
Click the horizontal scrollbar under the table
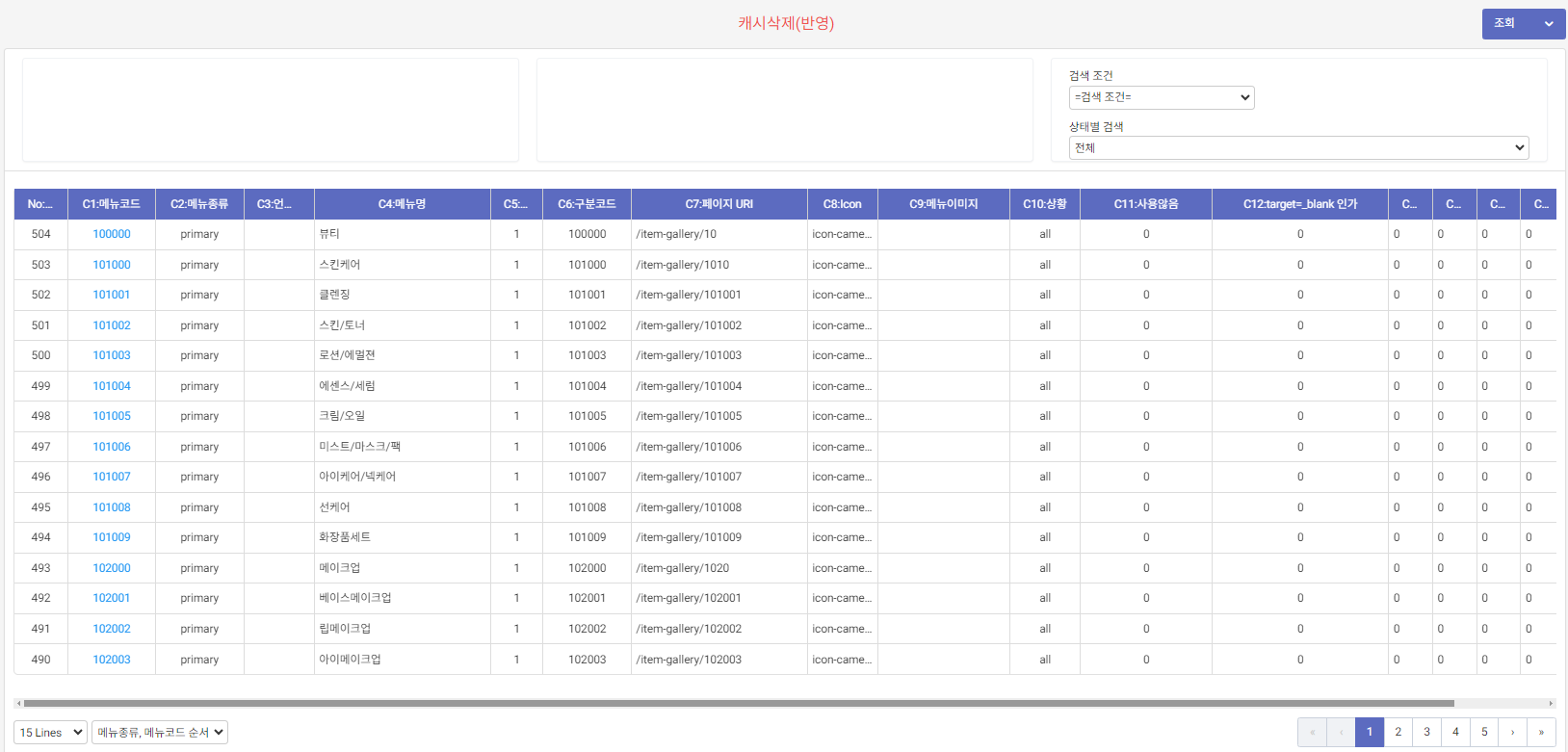(739, 704)
